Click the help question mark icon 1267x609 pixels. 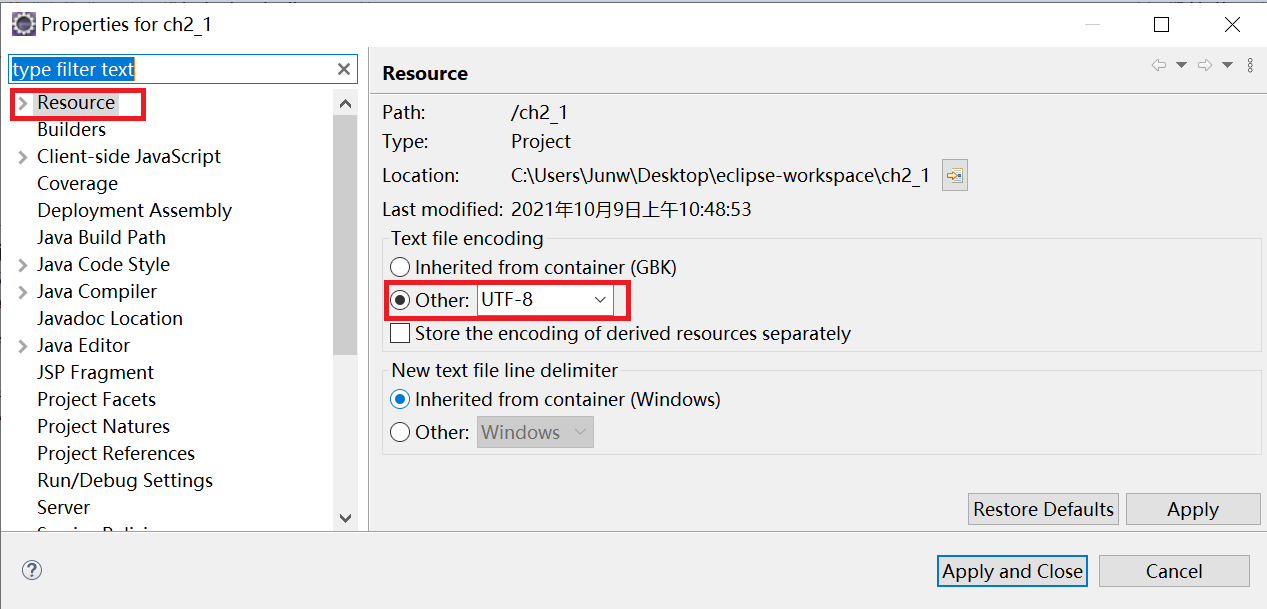[32, 571]
